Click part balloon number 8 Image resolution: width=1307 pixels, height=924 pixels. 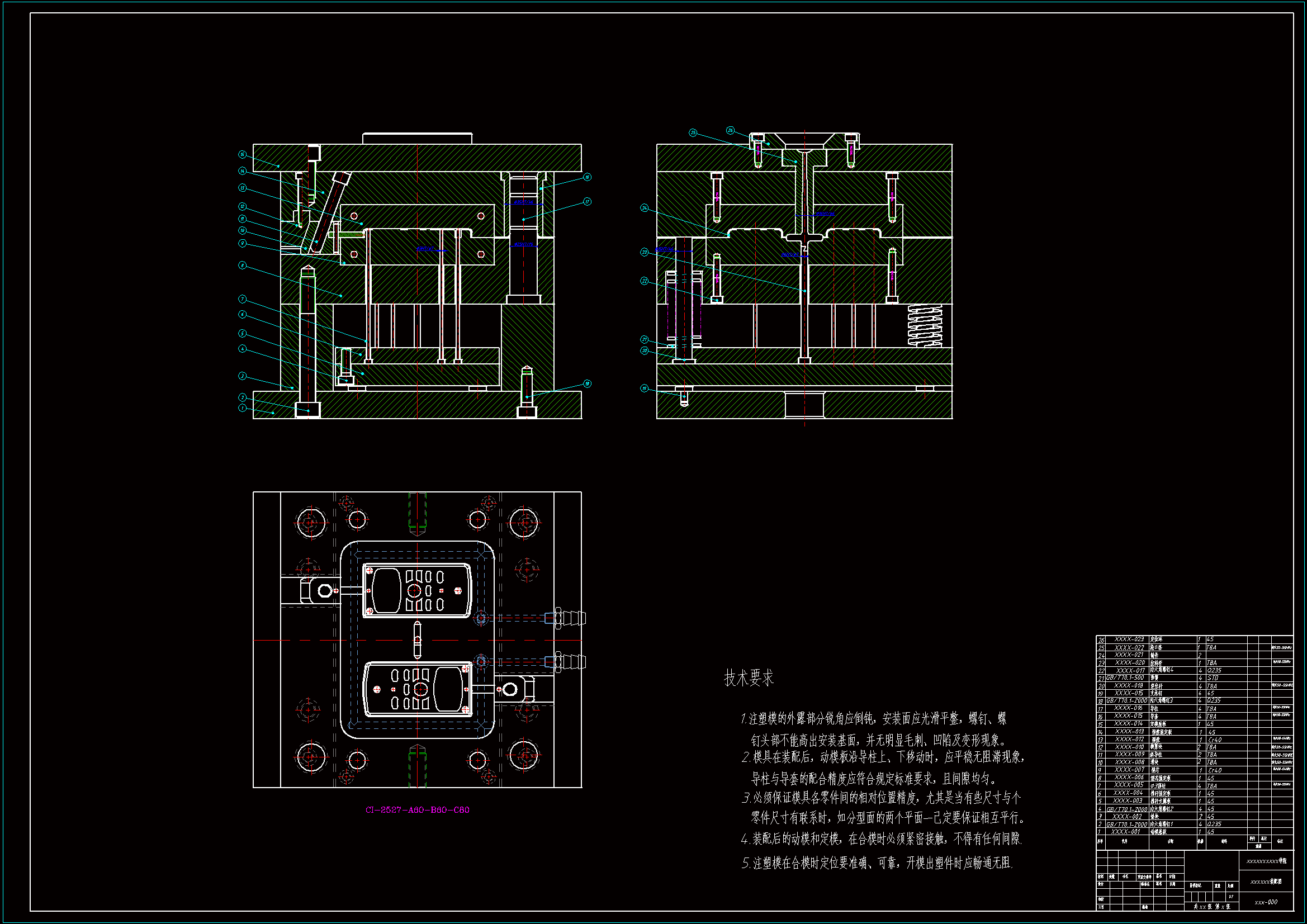243,266
